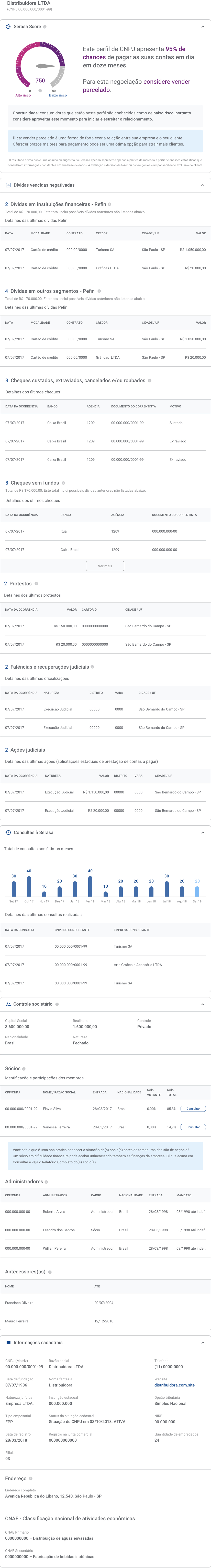Click the Alto risco gauge label
Viewport: 211px width, 1568px height.
coord(23,95)
